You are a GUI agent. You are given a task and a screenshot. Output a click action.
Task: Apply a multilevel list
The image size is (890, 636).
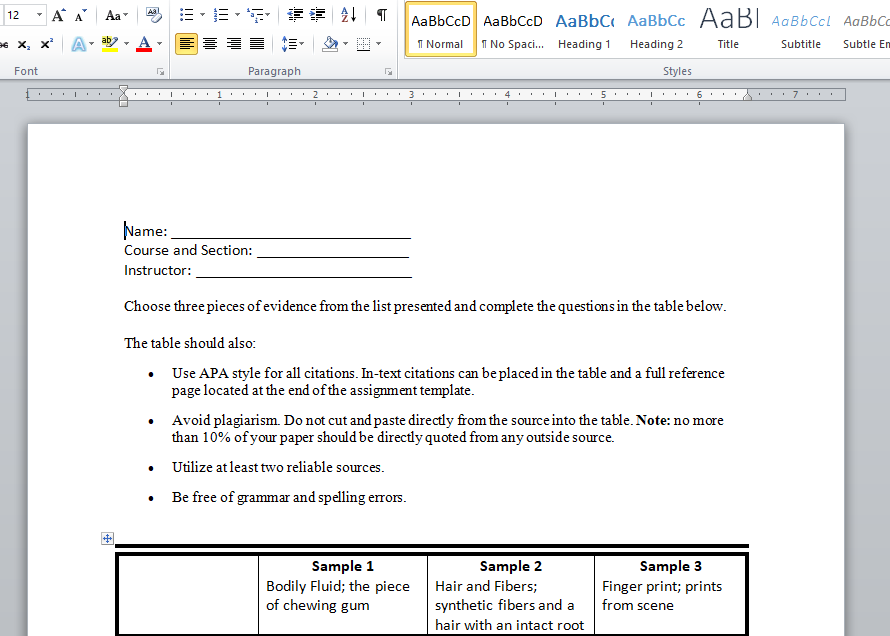[x=255, y=15]
